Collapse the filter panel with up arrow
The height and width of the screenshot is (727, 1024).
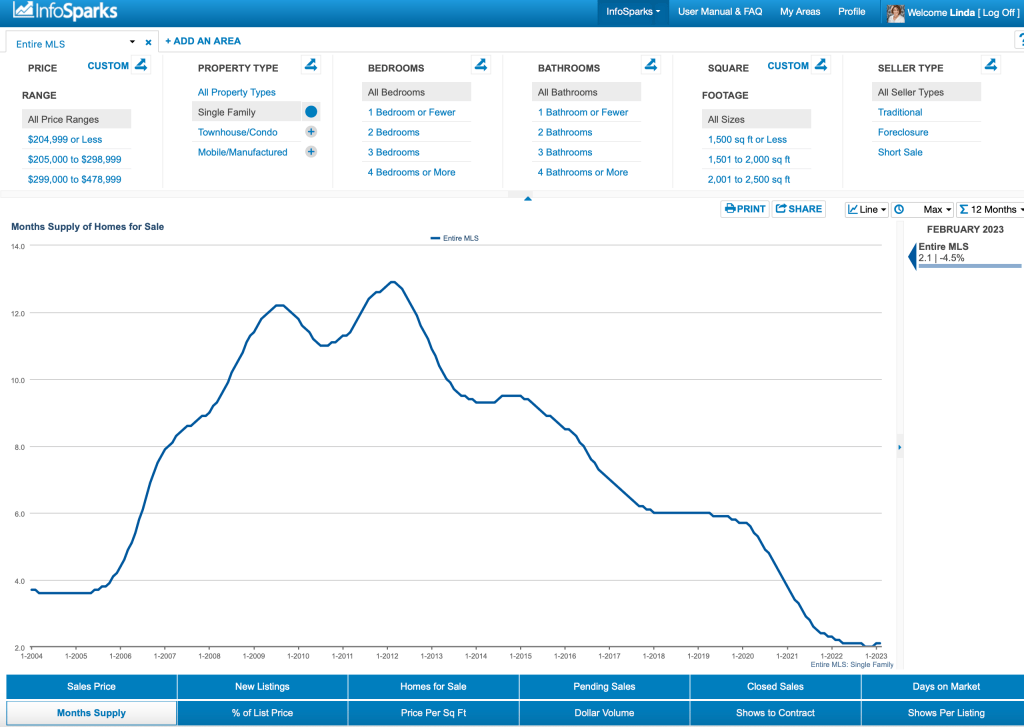tap(528, 198)
